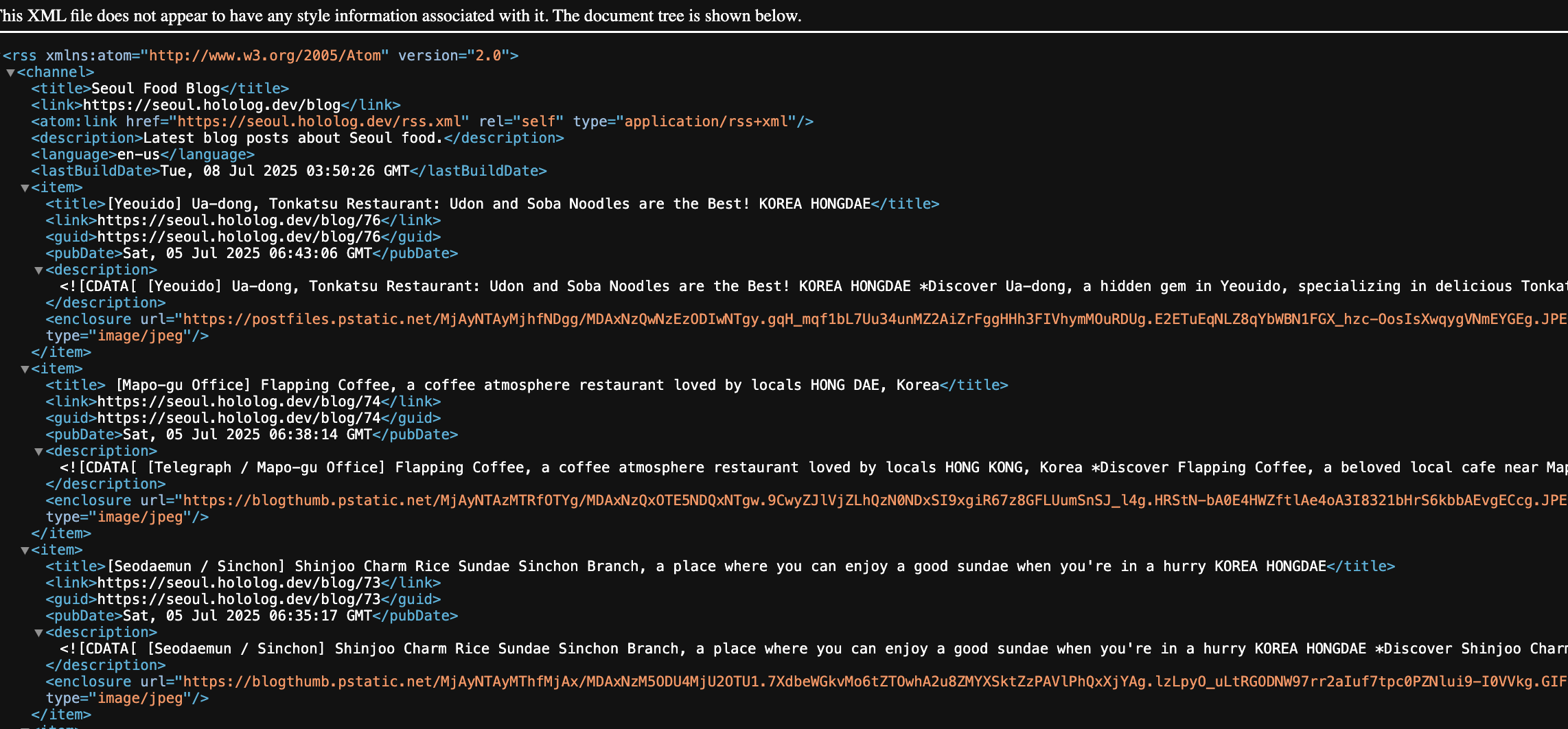Click type="image/jpeg" under Flapping Coffee enclosure
The width and height of the screenshot is (1568, 729).
[128, 517]
